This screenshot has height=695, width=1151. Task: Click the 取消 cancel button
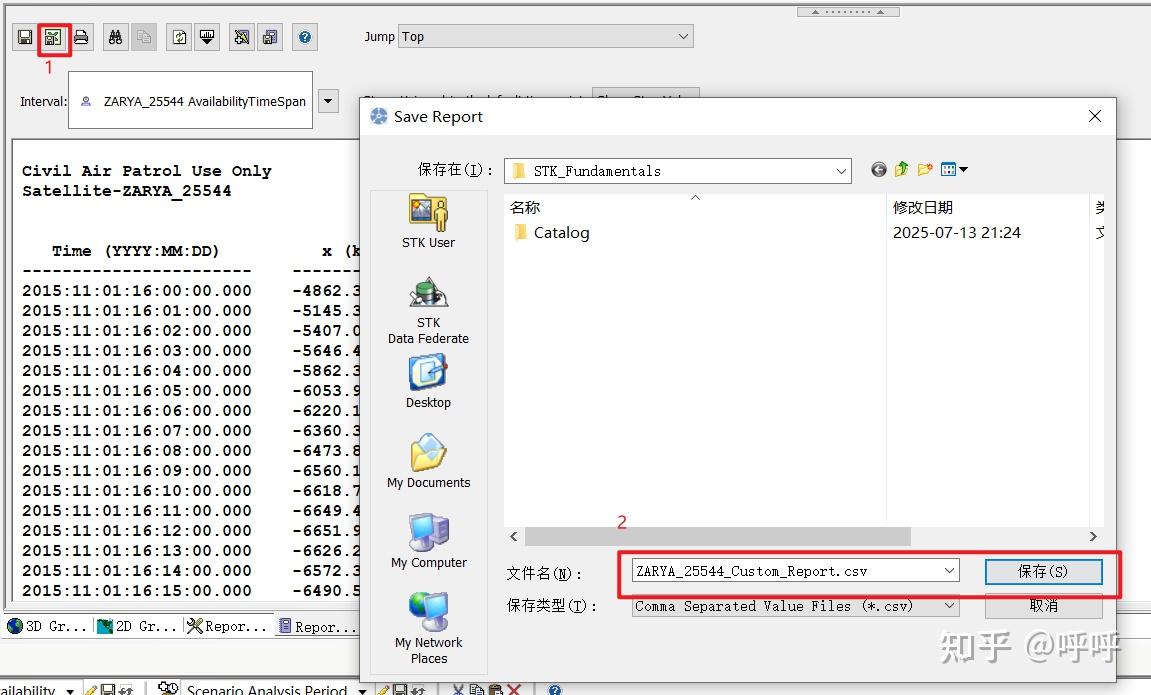[x=1043, y=605]
